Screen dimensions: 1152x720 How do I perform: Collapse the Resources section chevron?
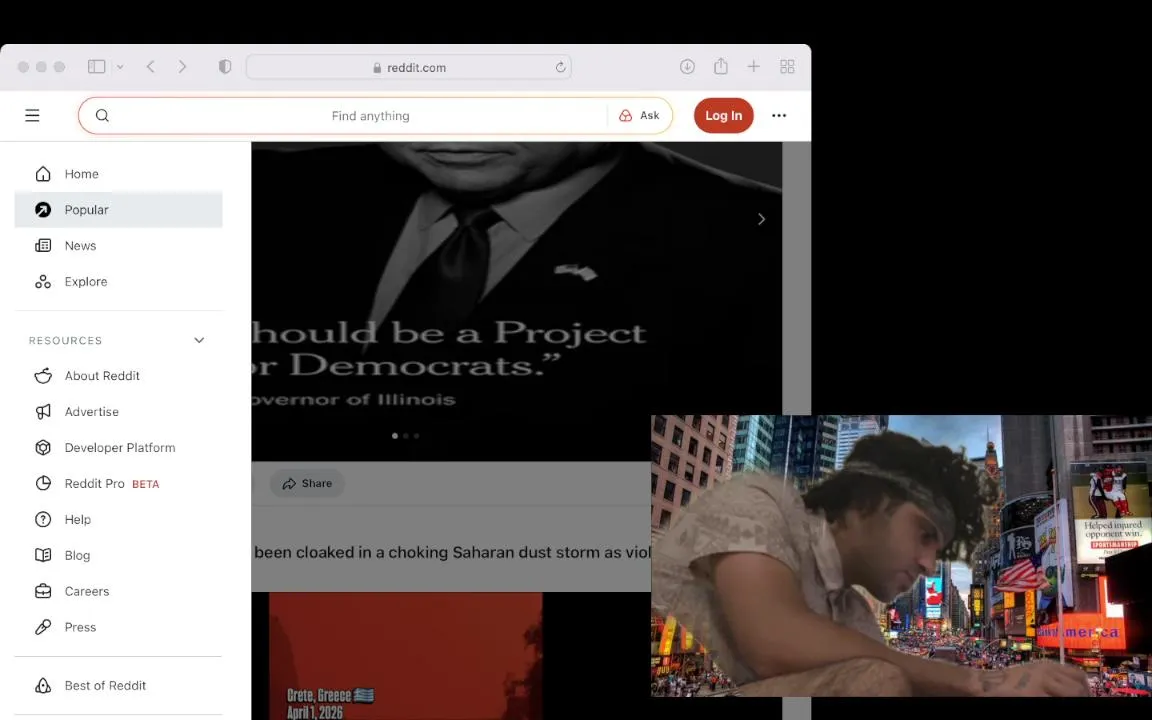point(199,340)
